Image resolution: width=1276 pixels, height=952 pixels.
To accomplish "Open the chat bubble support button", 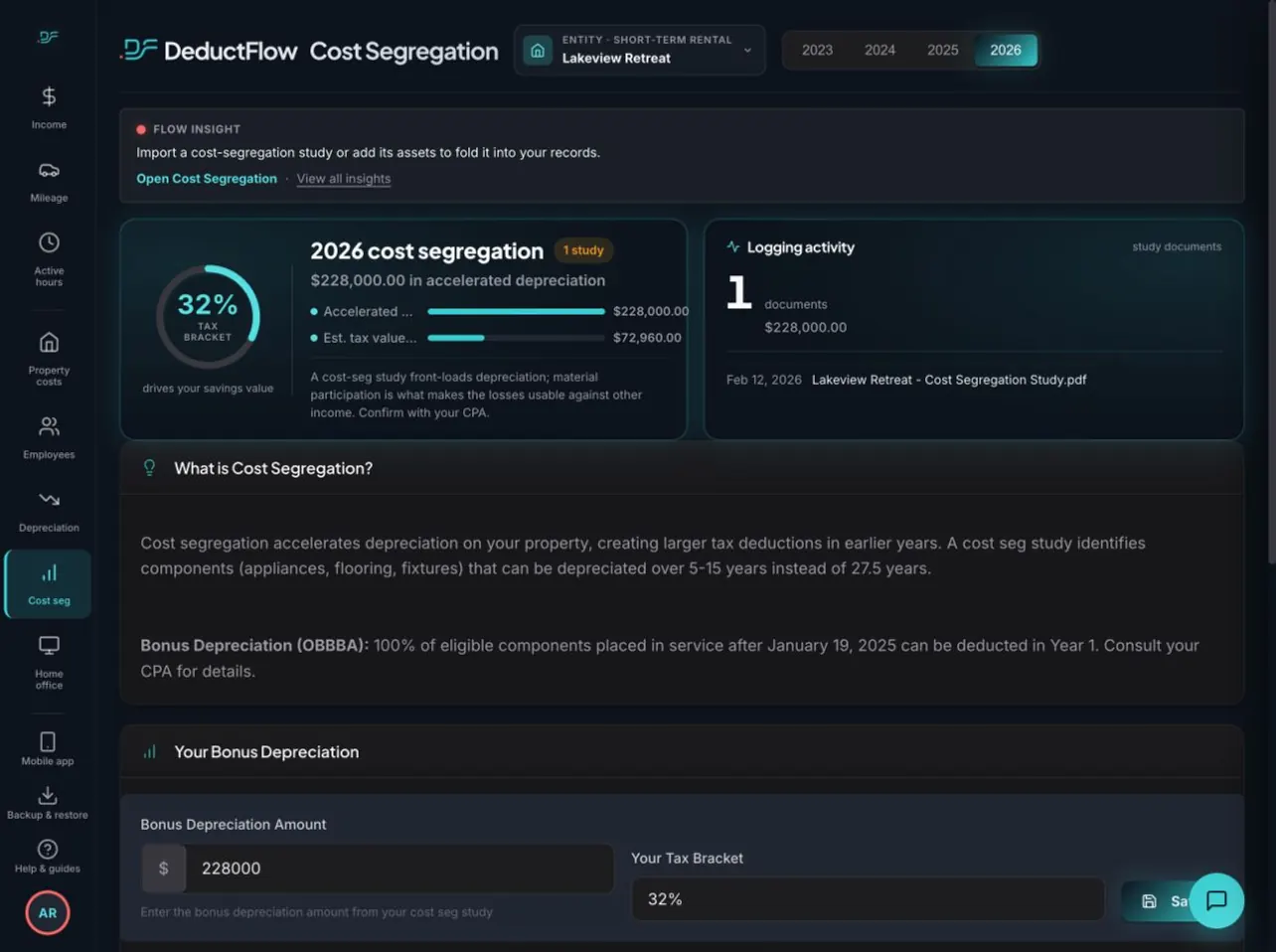I will pyautogui.click(x=1216, y=900).
